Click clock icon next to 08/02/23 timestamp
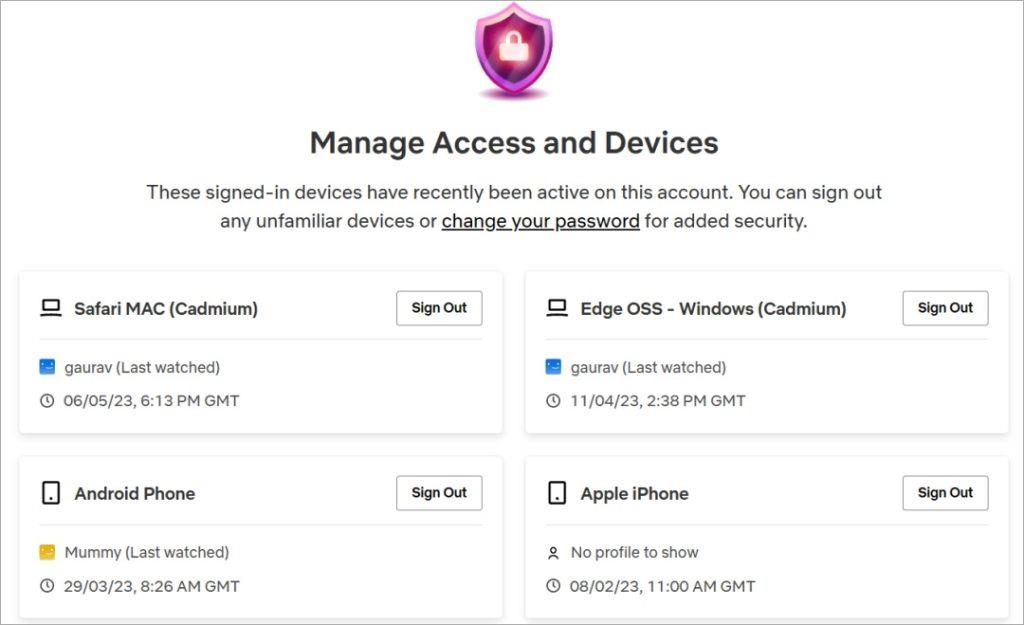Screen dimensions: 1024x625 (x=553, y=586)
